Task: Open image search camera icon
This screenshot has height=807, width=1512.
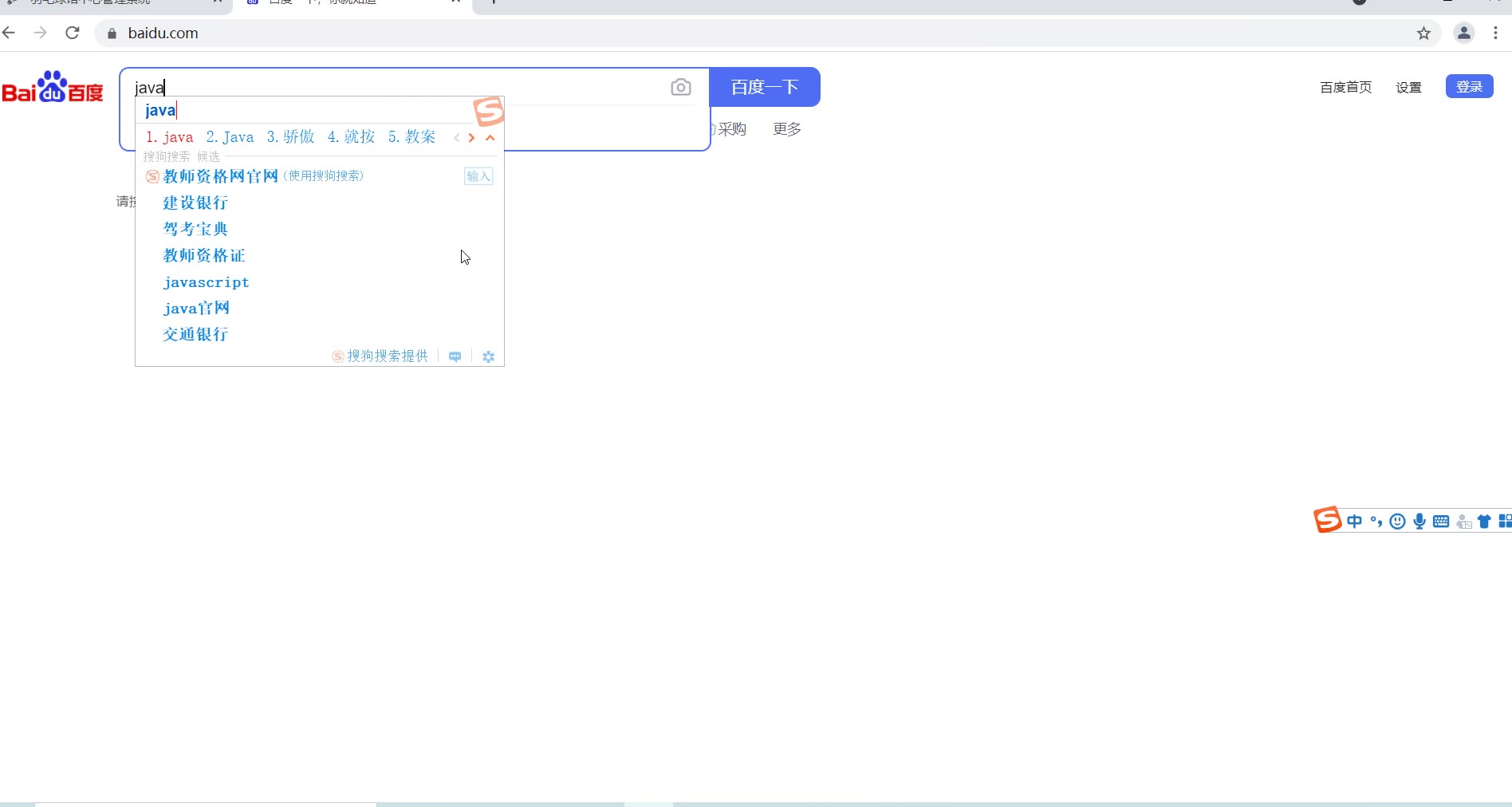Action: [x=680, y=87]
